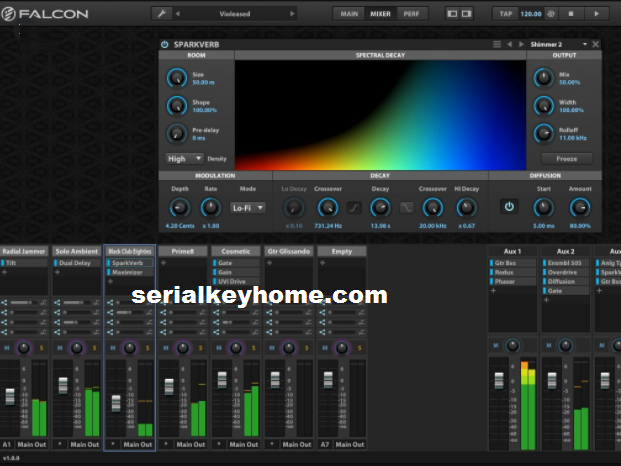
Task: Click the output Mix knob
Action: click(543, 78)
